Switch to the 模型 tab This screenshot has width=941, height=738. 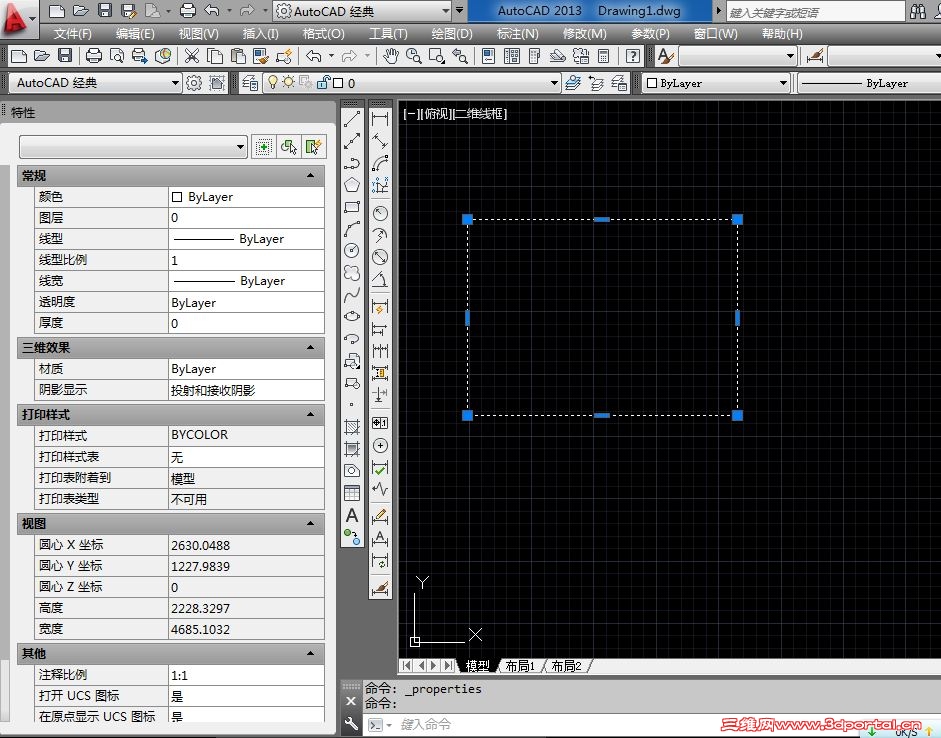tap(477, 666)
